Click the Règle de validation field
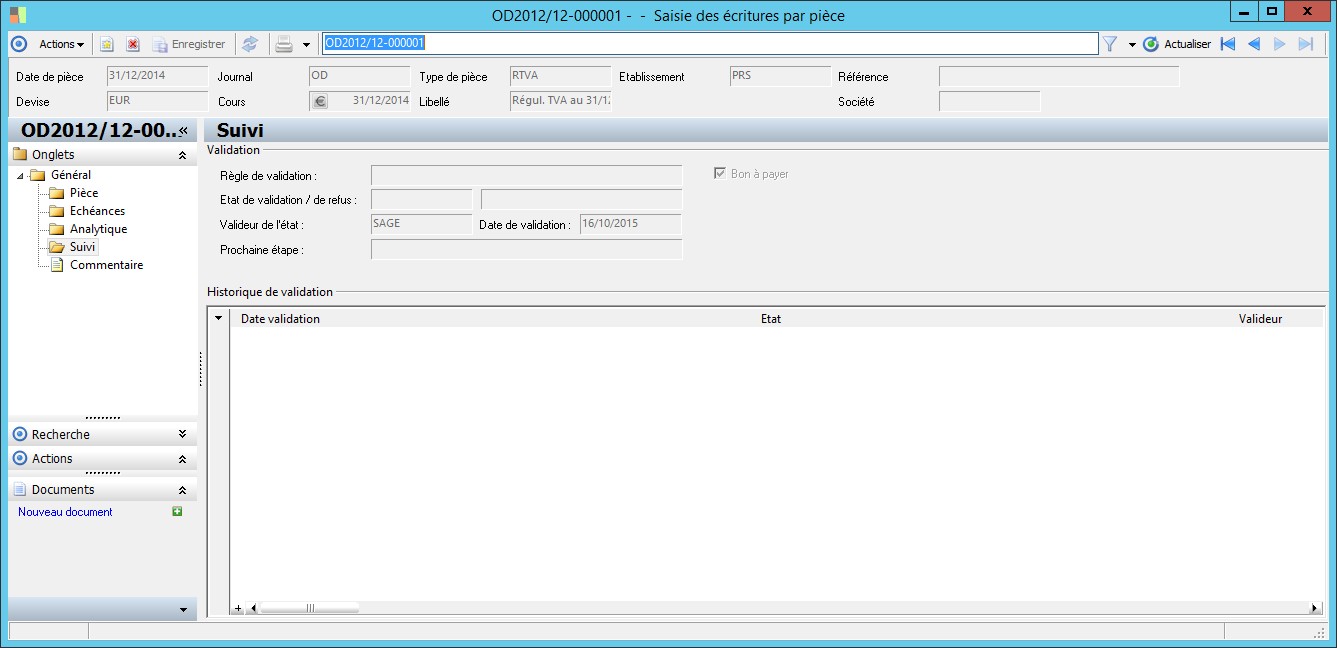1337x648 pixels. click(x=526, y=175)
